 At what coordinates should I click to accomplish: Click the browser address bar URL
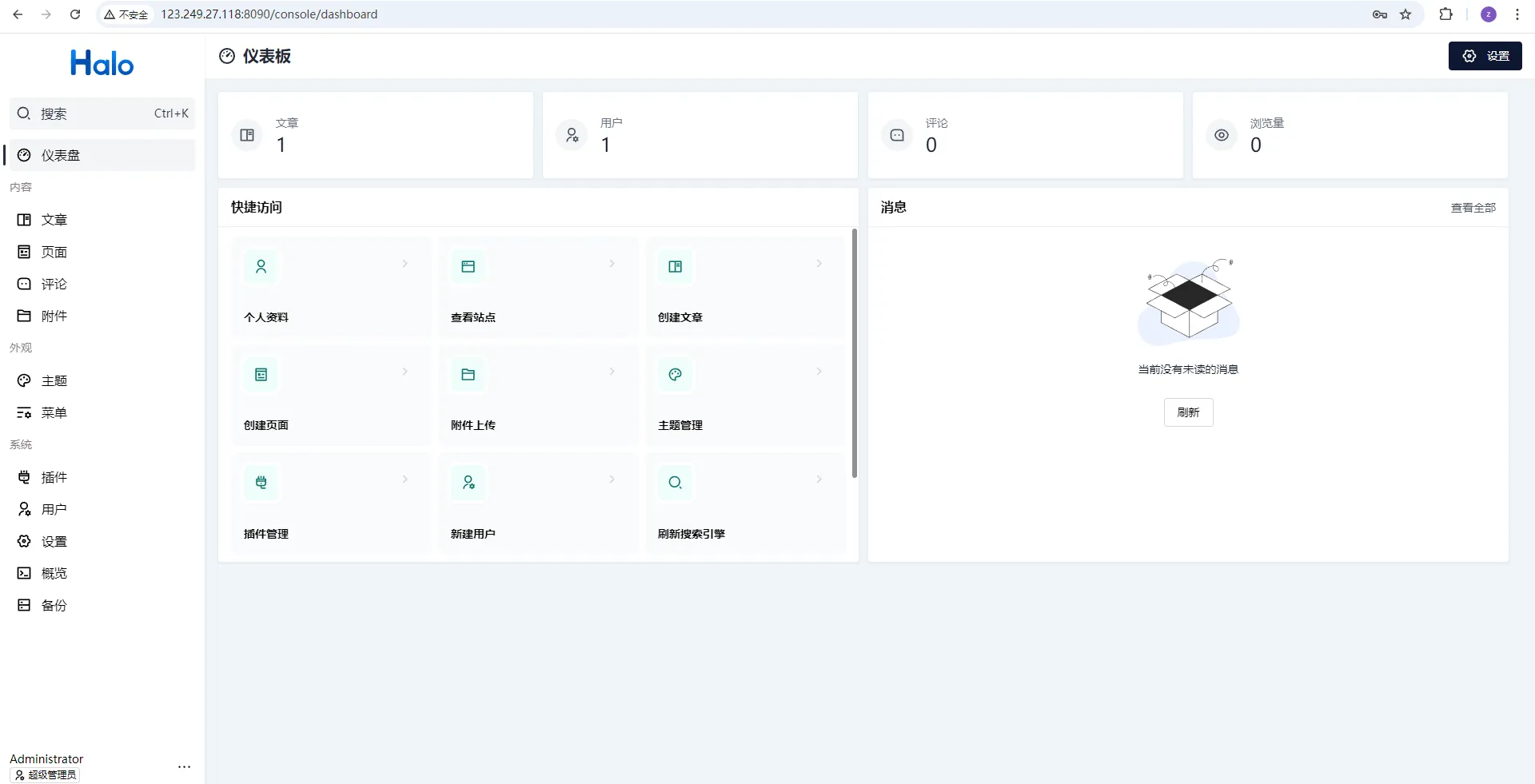coord(269,14)
